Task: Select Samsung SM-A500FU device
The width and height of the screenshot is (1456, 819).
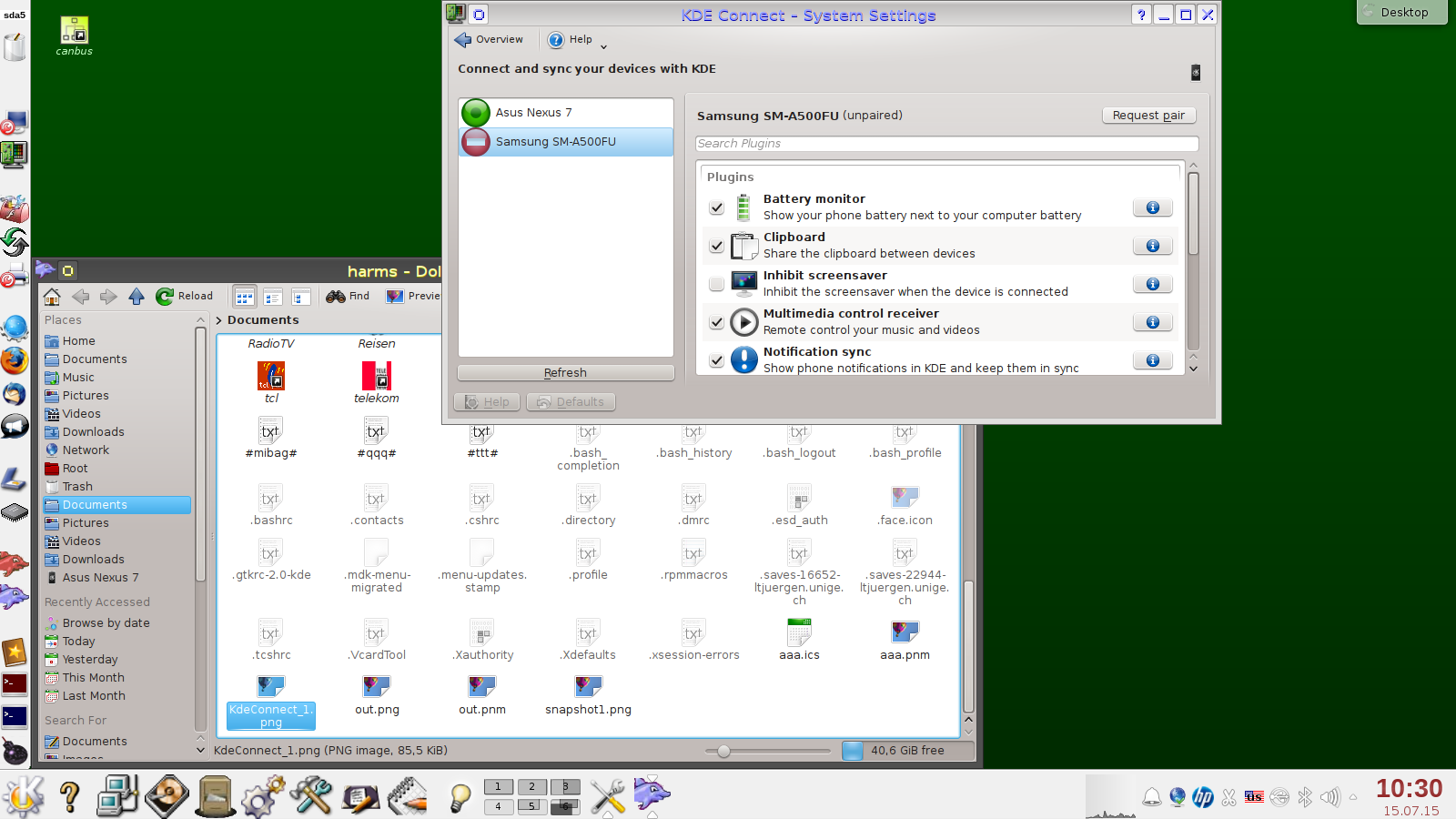Action: click(566, 142)
